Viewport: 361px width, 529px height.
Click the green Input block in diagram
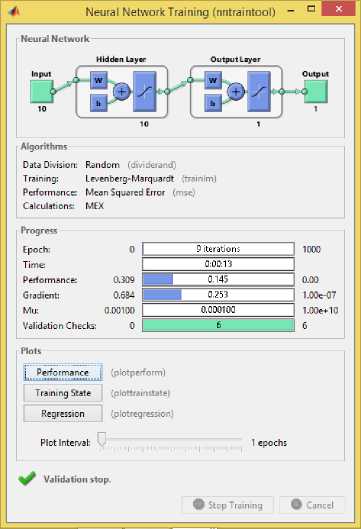coord(41,91)
